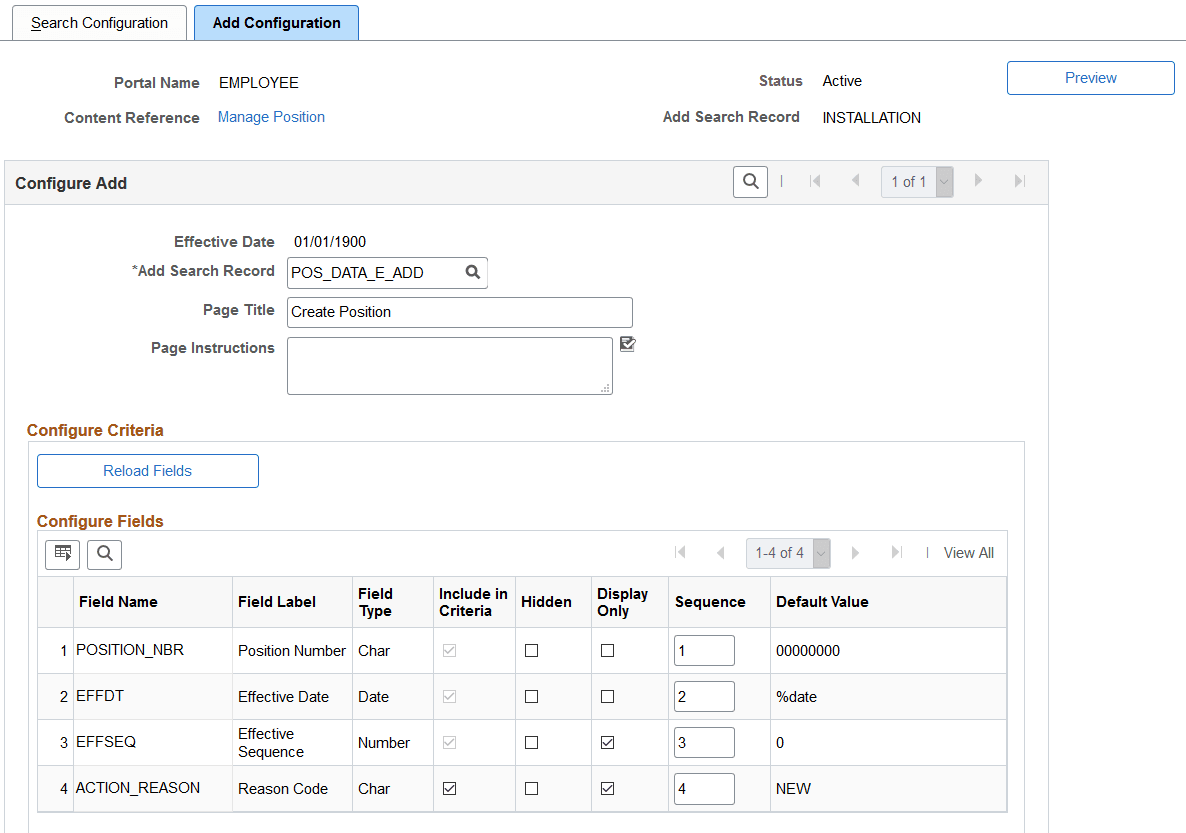1186x833 pixels.
Task: Open the grid personalization icon in Configure Fields
Action: click(62, 554)
